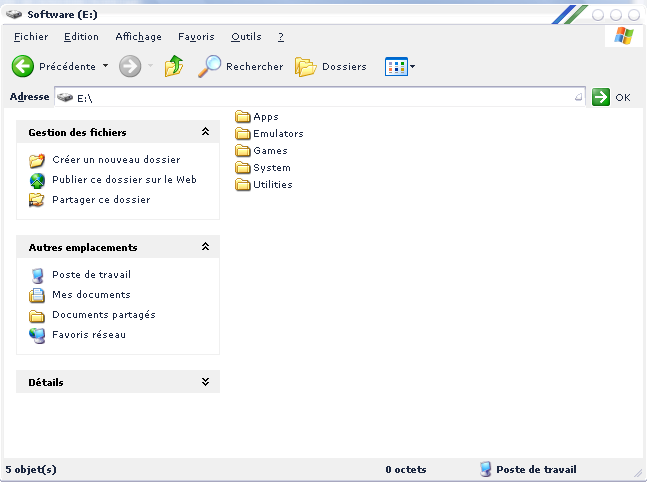Open the Games folder
This screenshot has width=647, height=482.
point(270,151)
